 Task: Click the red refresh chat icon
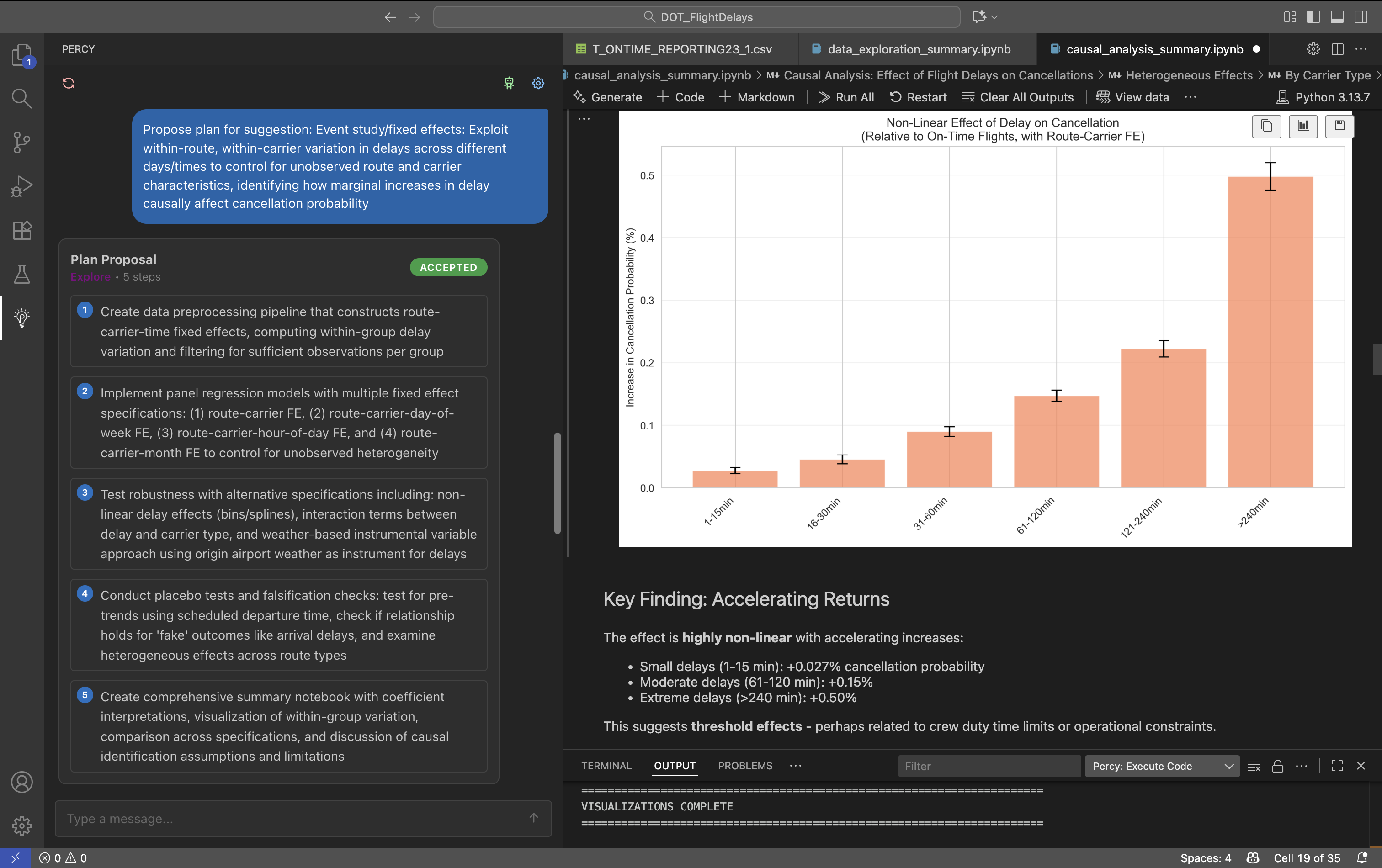click(x=68, y=83)
